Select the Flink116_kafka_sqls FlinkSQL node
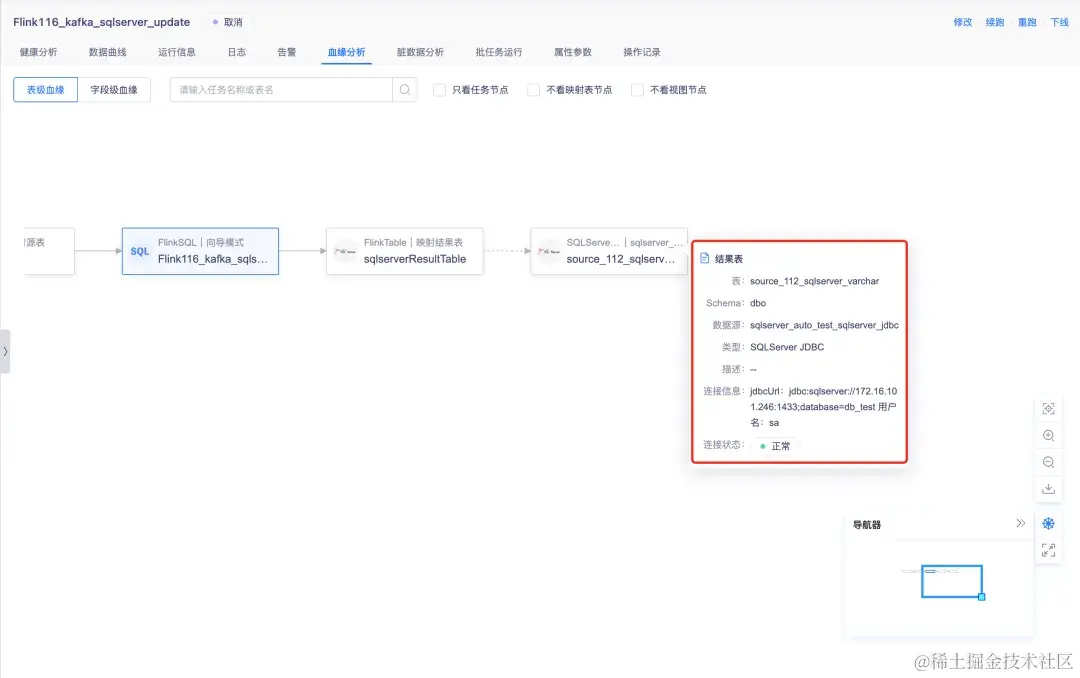The height and width of the screenshot is (678, 1080). 200,251
